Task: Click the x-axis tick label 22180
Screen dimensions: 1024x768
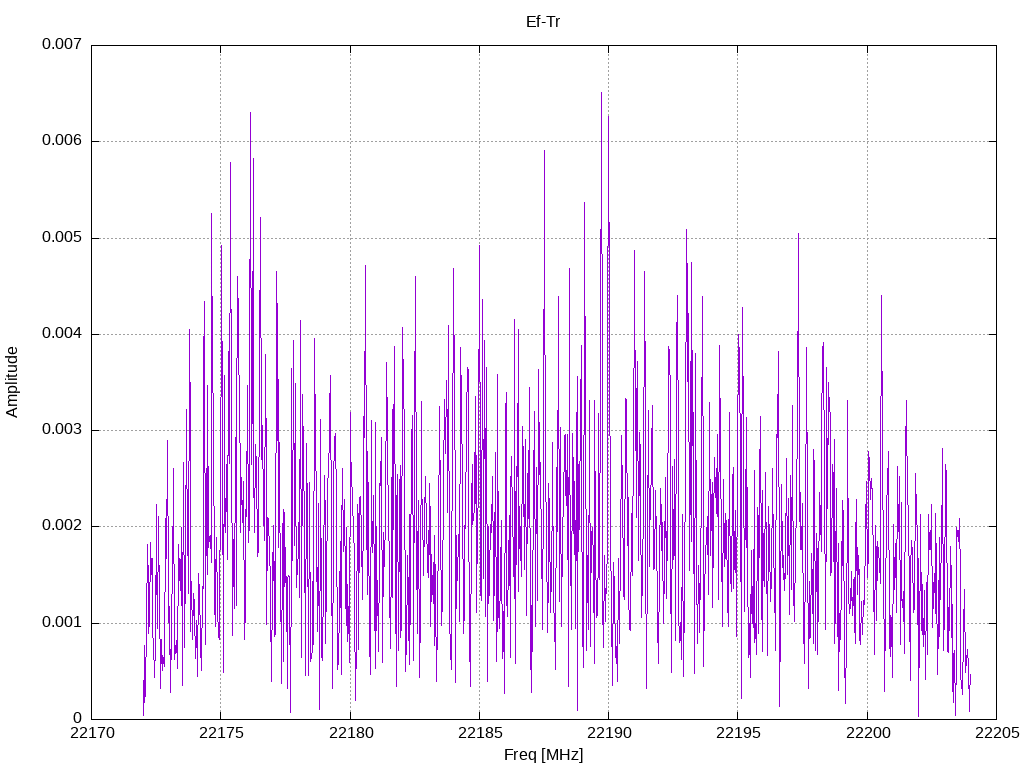Action: [351, 733]
